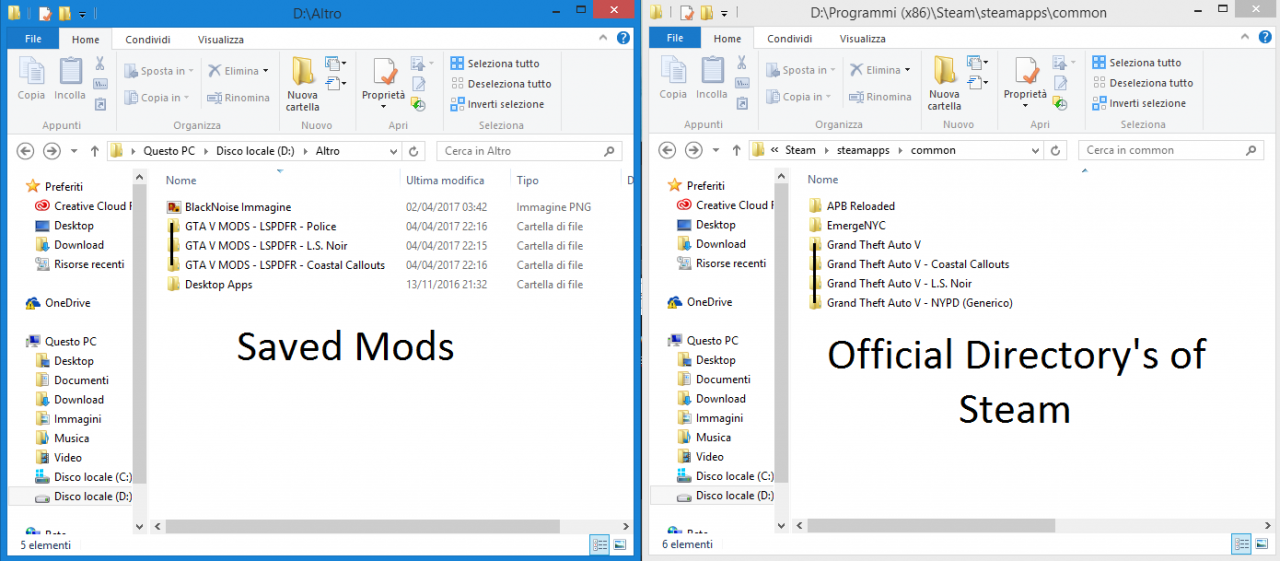Expand Elimina dropdown in the D:\Altro window
This screenshot has width=1280, height=561.
click(256, 71)
